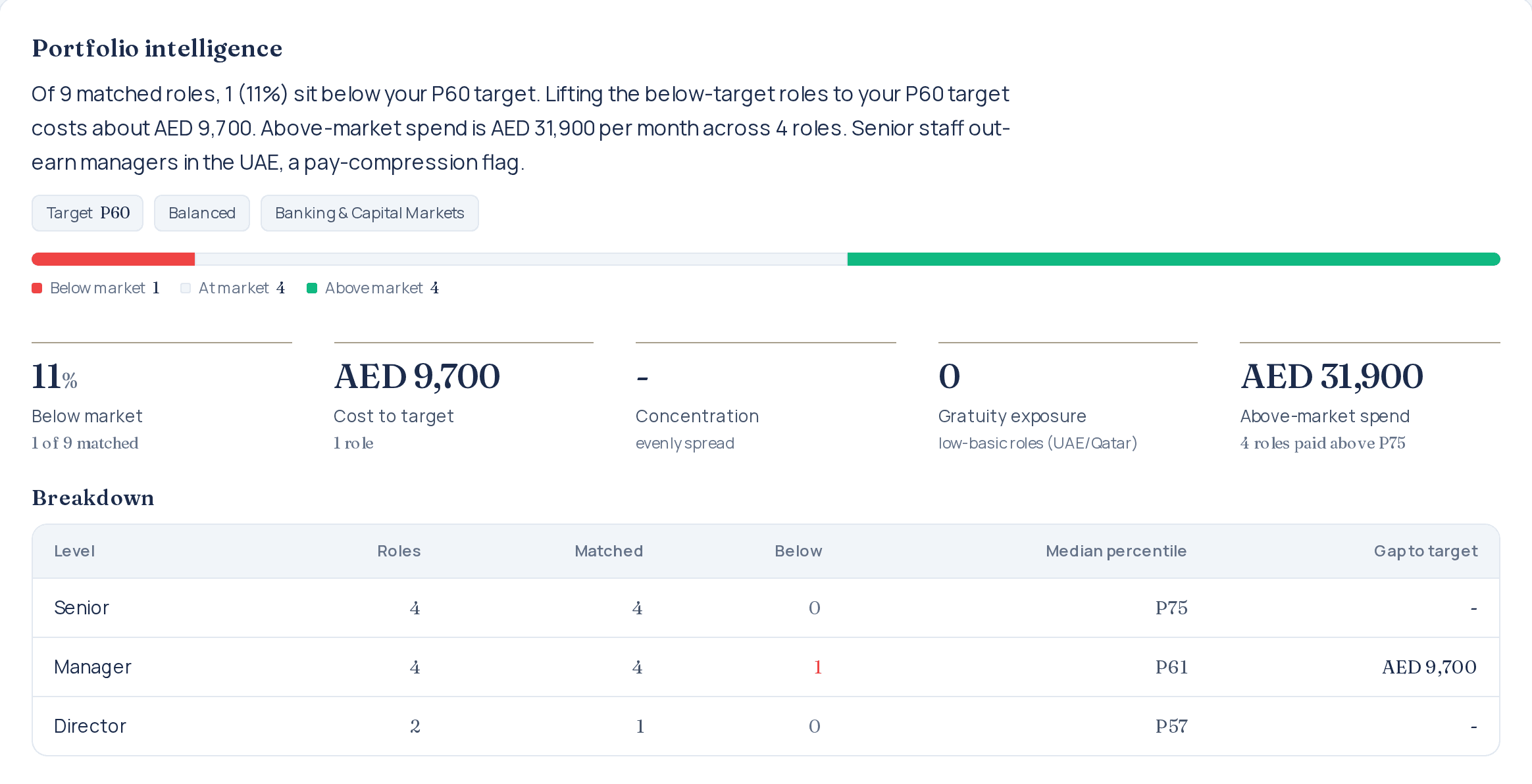Click the Level column header
Viewport: 1532px width, 784px height.
(x=74, y=551)
